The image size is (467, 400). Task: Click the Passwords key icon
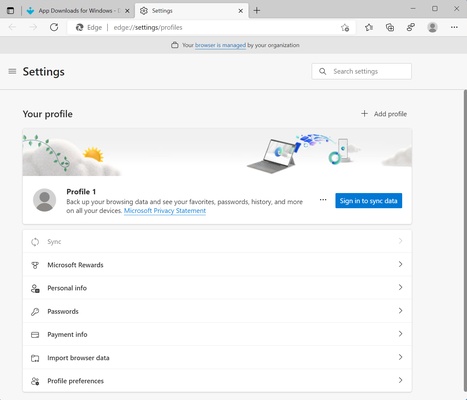(x=35, y=312)
